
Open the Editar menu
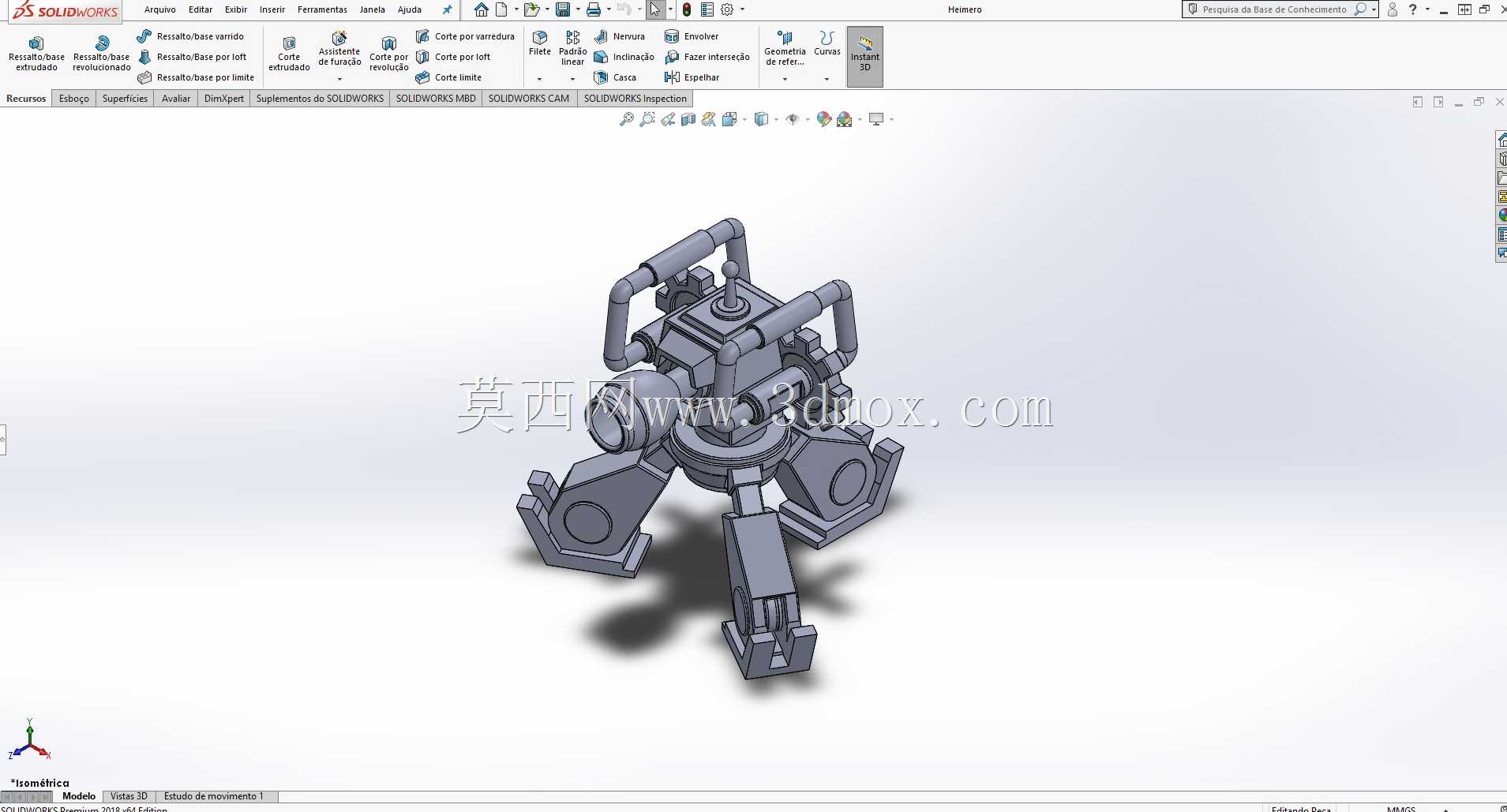coord(201,9)
